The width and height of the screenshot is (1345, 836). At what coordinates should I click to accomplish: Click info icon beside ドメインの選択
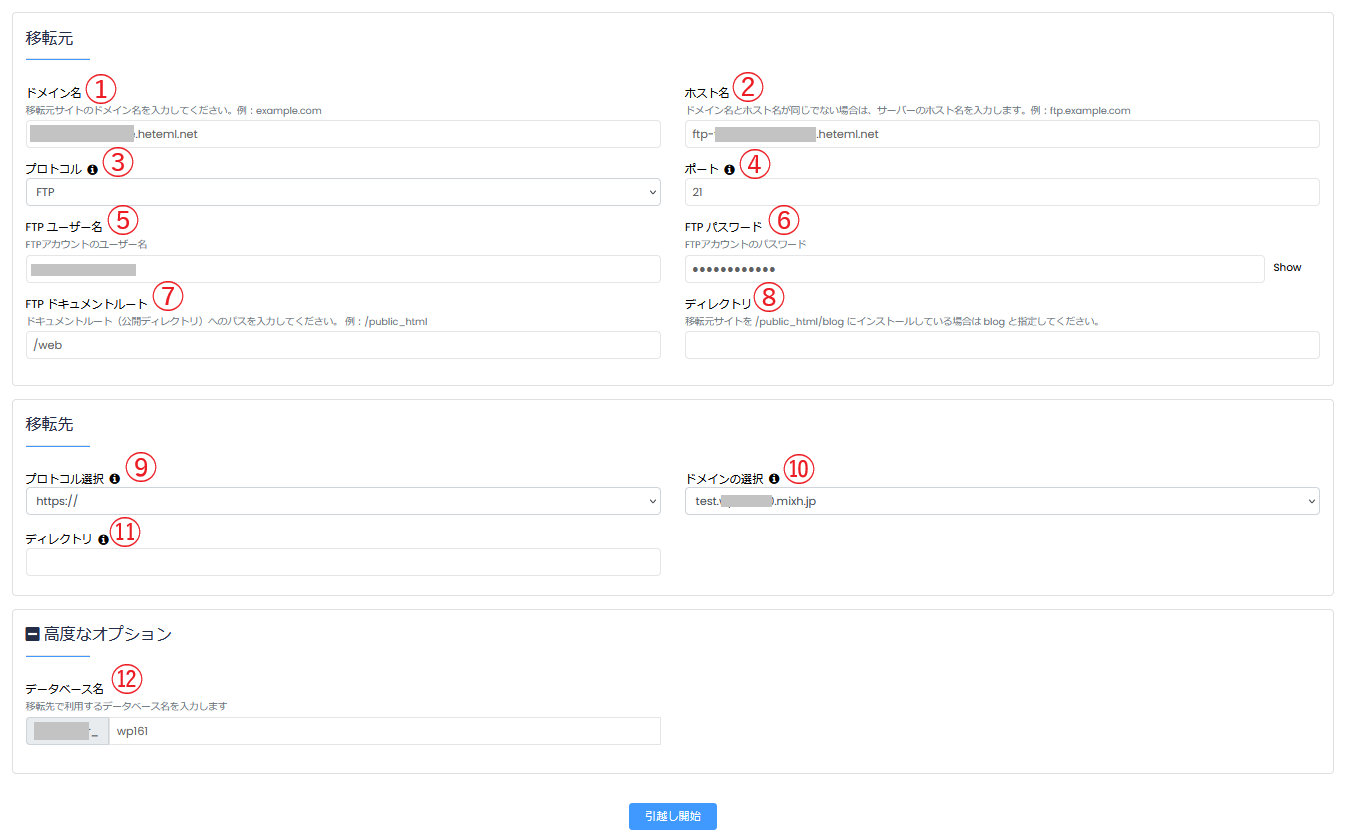coord(774,479)
